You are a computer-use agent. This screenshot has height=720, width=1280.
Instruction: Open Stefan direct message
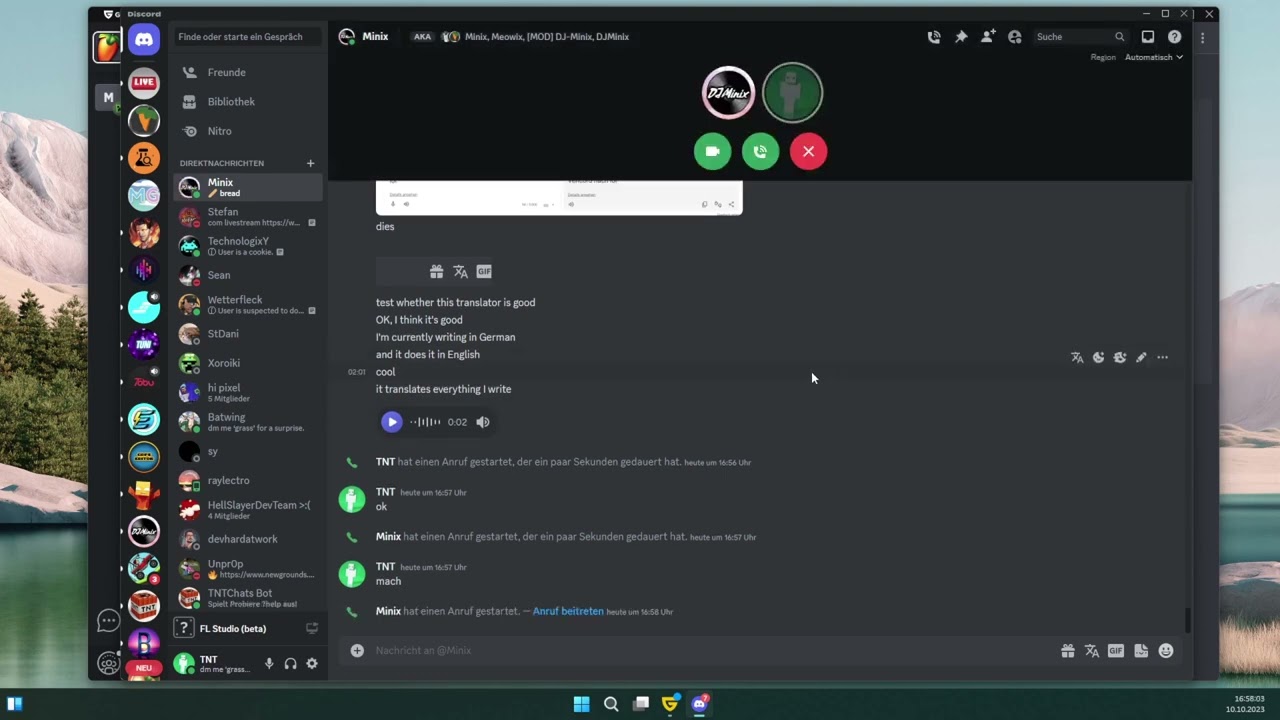[248, 217]
